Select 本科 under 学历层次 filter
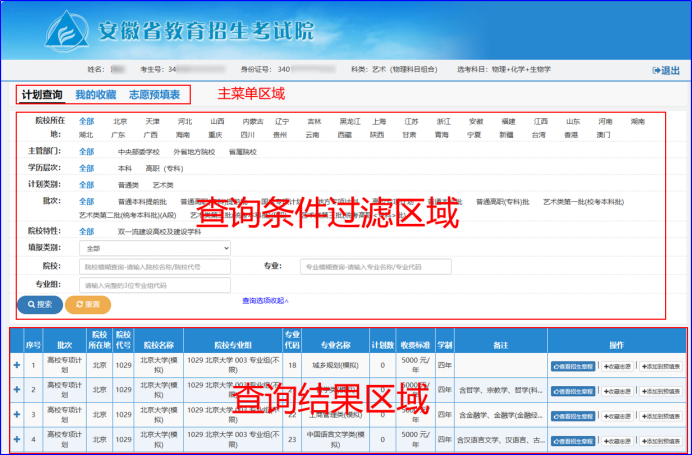Image resolution: width=692 pixels, height=455 pixels. pos(125,169)
